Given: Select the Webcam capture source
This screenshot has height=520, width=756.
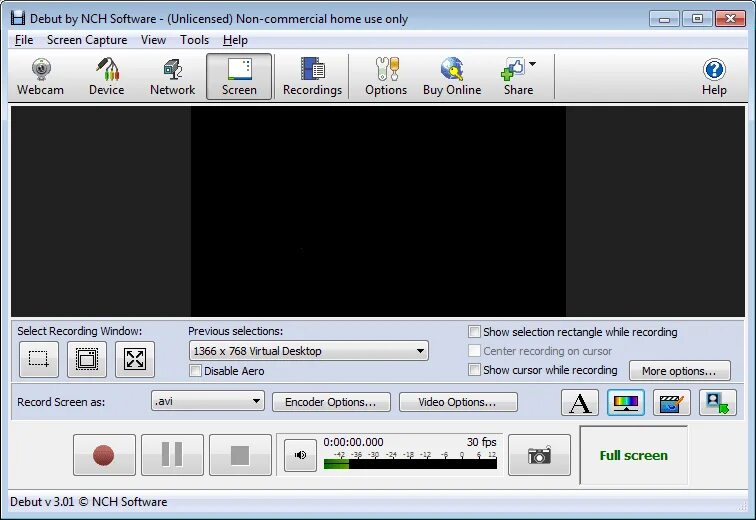Looking at the screenshot, I should (x=40, y=77).
